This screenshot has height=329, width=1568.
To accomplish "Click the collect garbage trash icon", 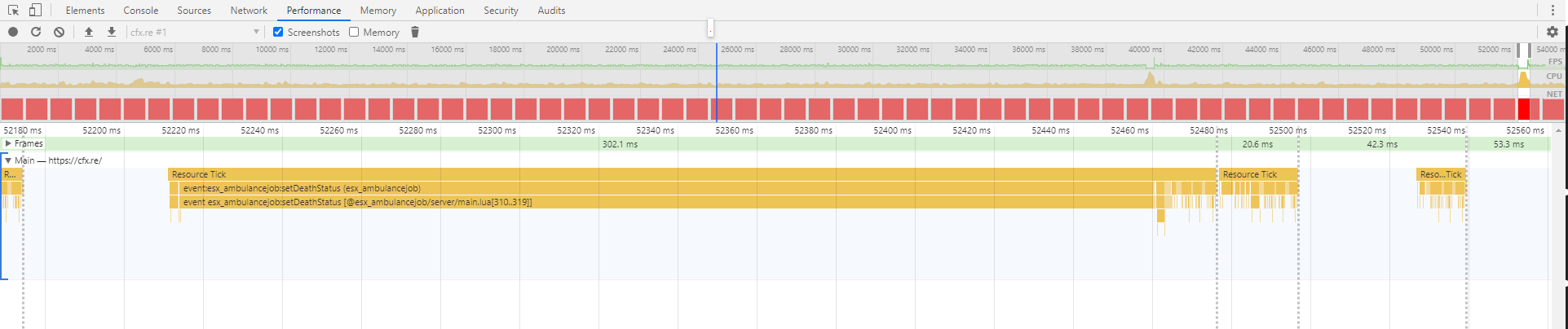I will pos(415,32).
